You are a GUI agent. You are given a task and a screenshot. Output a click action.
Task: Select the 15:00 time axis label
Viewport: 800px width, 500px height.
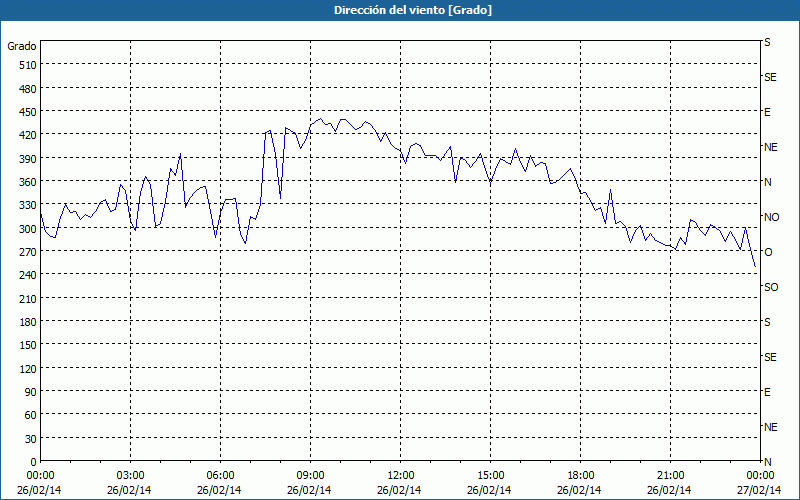pos(490,476)
